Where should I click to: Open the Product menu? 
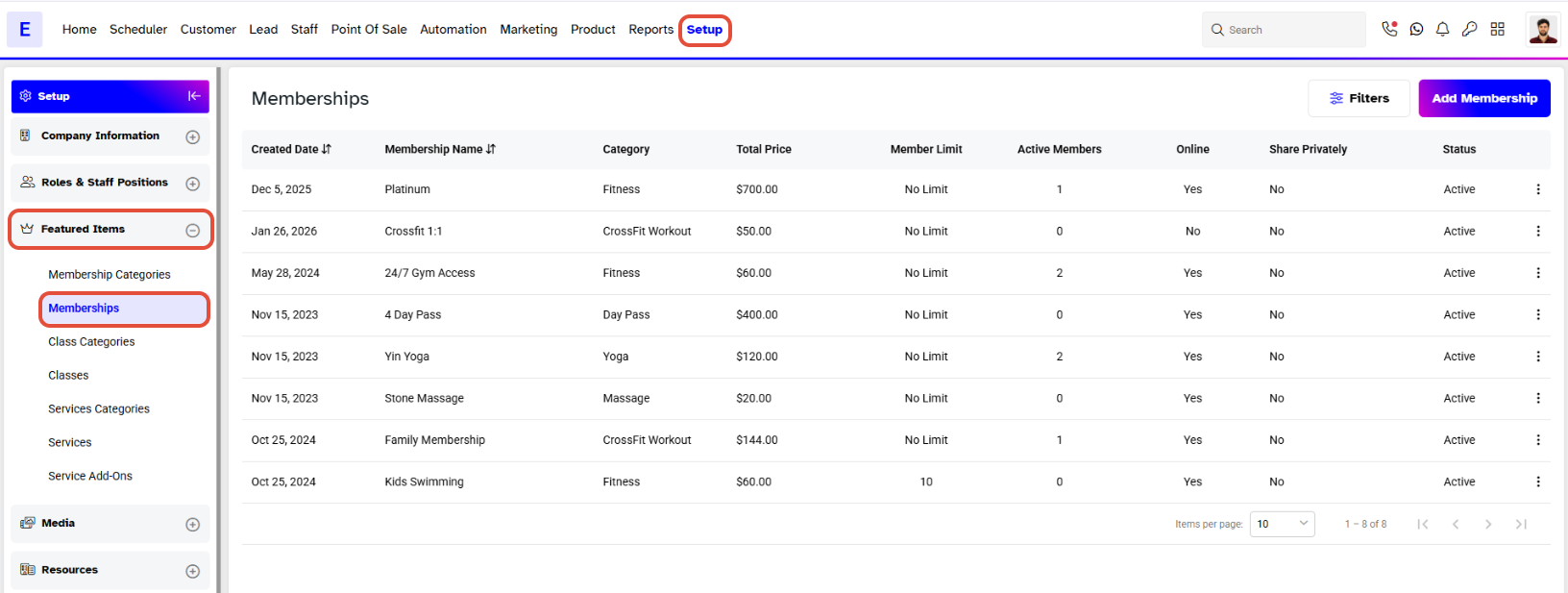tap(593, 30)
